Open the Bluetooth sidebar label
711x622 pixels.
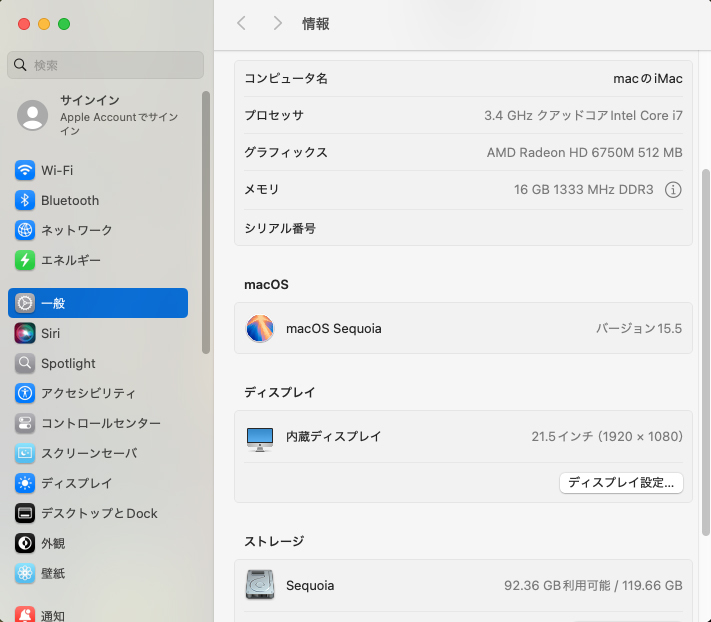70,200
